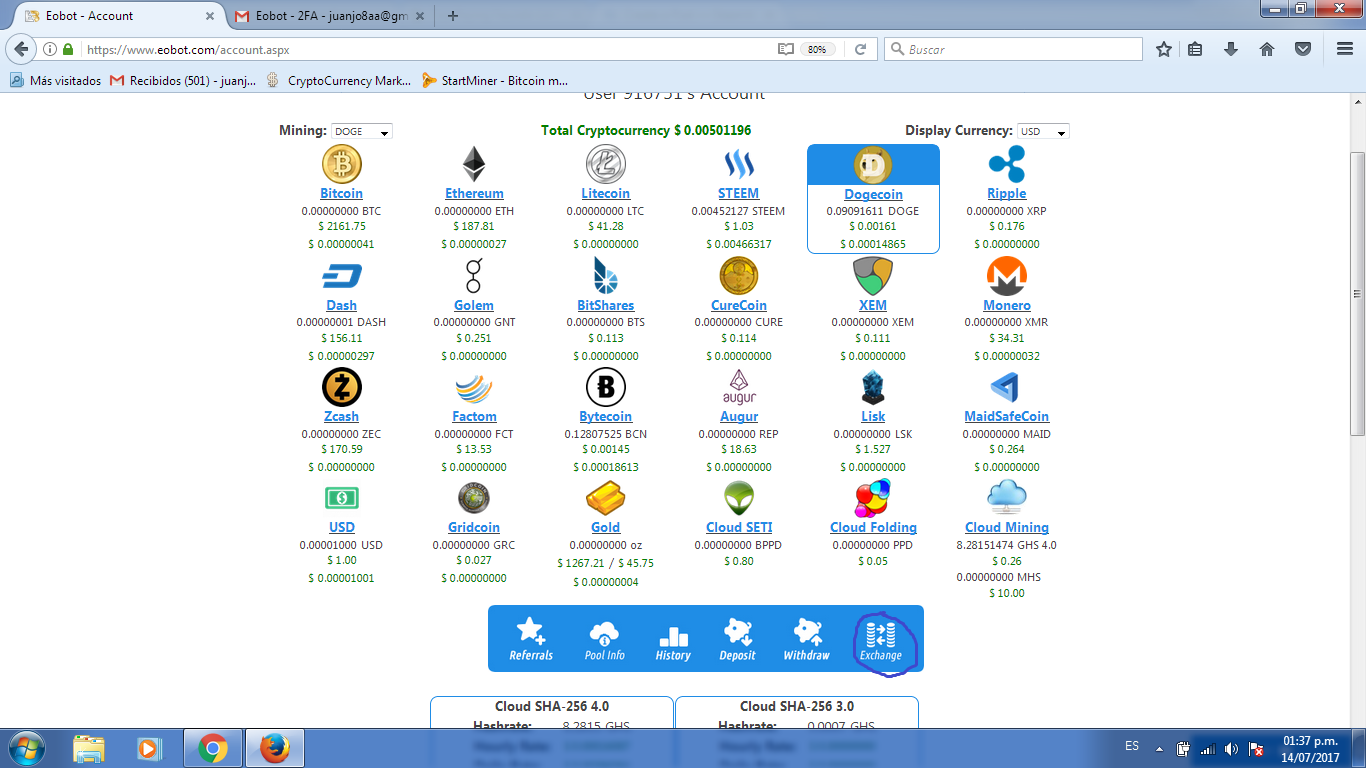Click the Augur logo icon
The width and height of the screenshot is (1366, 768).
pyautogui.click(x=739, y=387)
